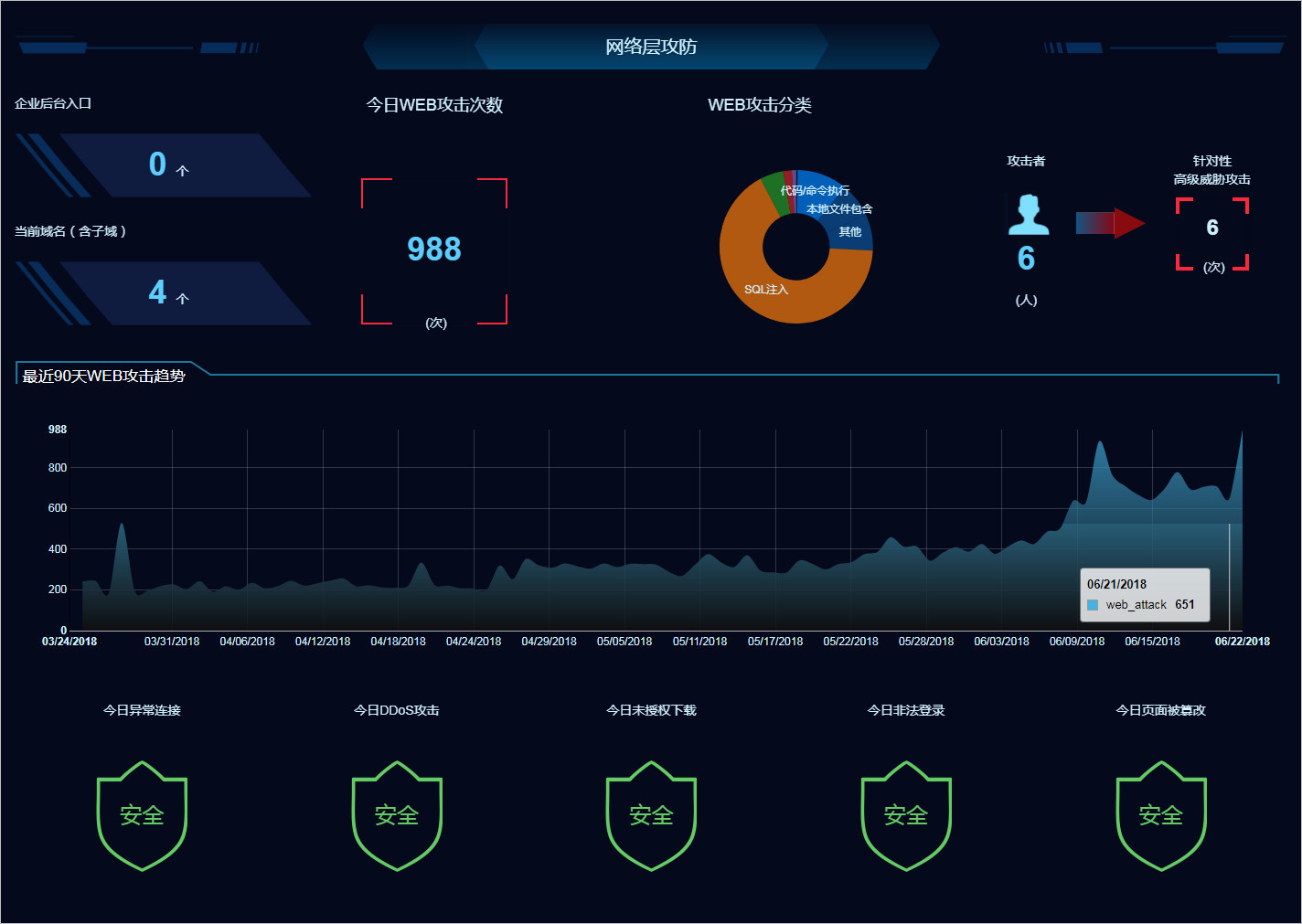Open the 今日非法登录 shield status
This screenshot has width=1302, height=924.
pyautogui.click(x=906, y=815)
